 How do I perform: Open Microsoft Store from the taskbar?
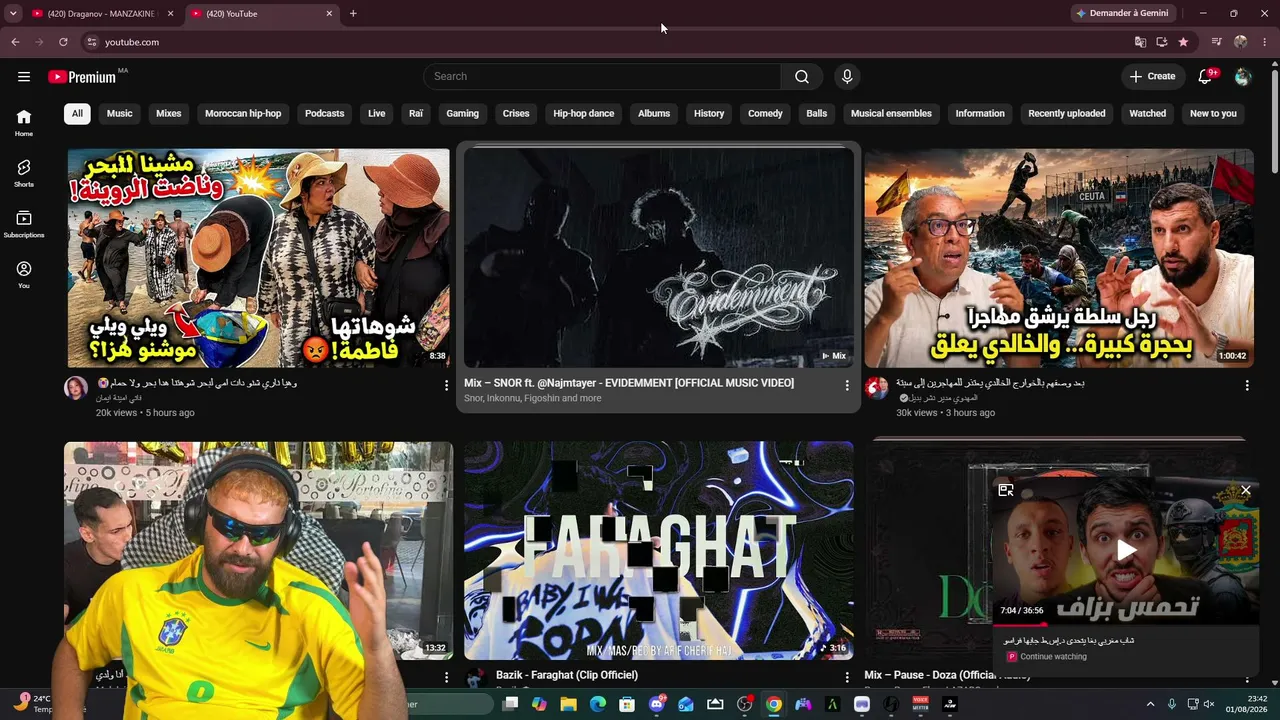click(x=627, y=704)
